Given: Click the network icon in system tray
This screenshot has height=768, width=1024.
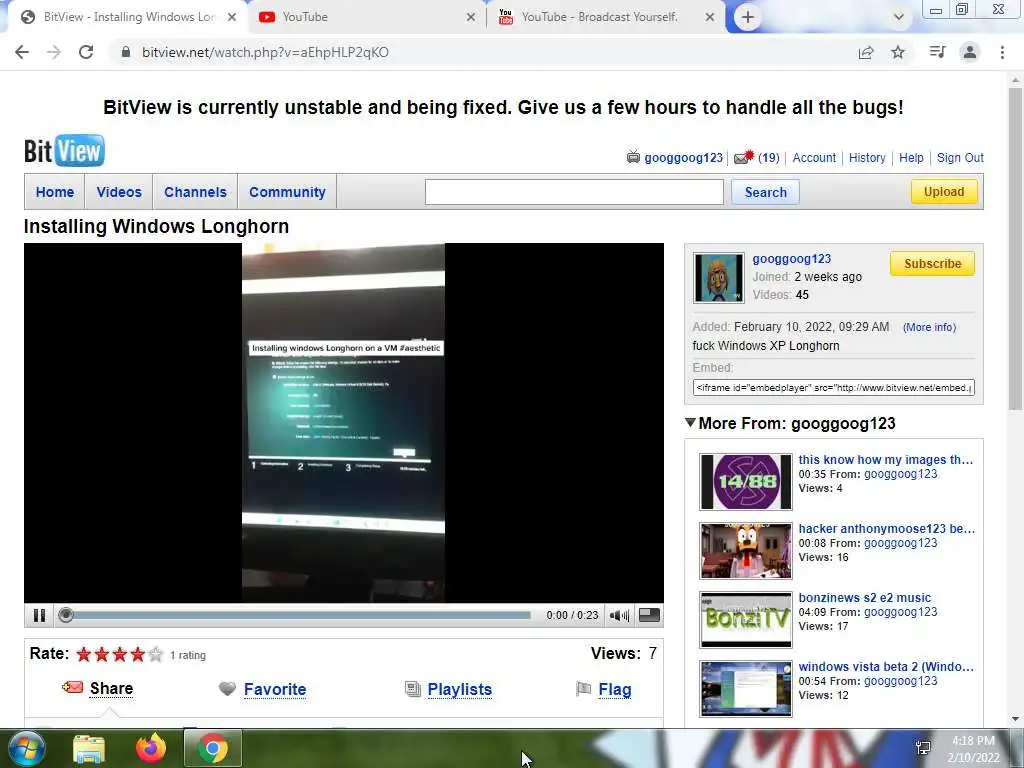Looking at the screenshot, I should pos(923,748).
